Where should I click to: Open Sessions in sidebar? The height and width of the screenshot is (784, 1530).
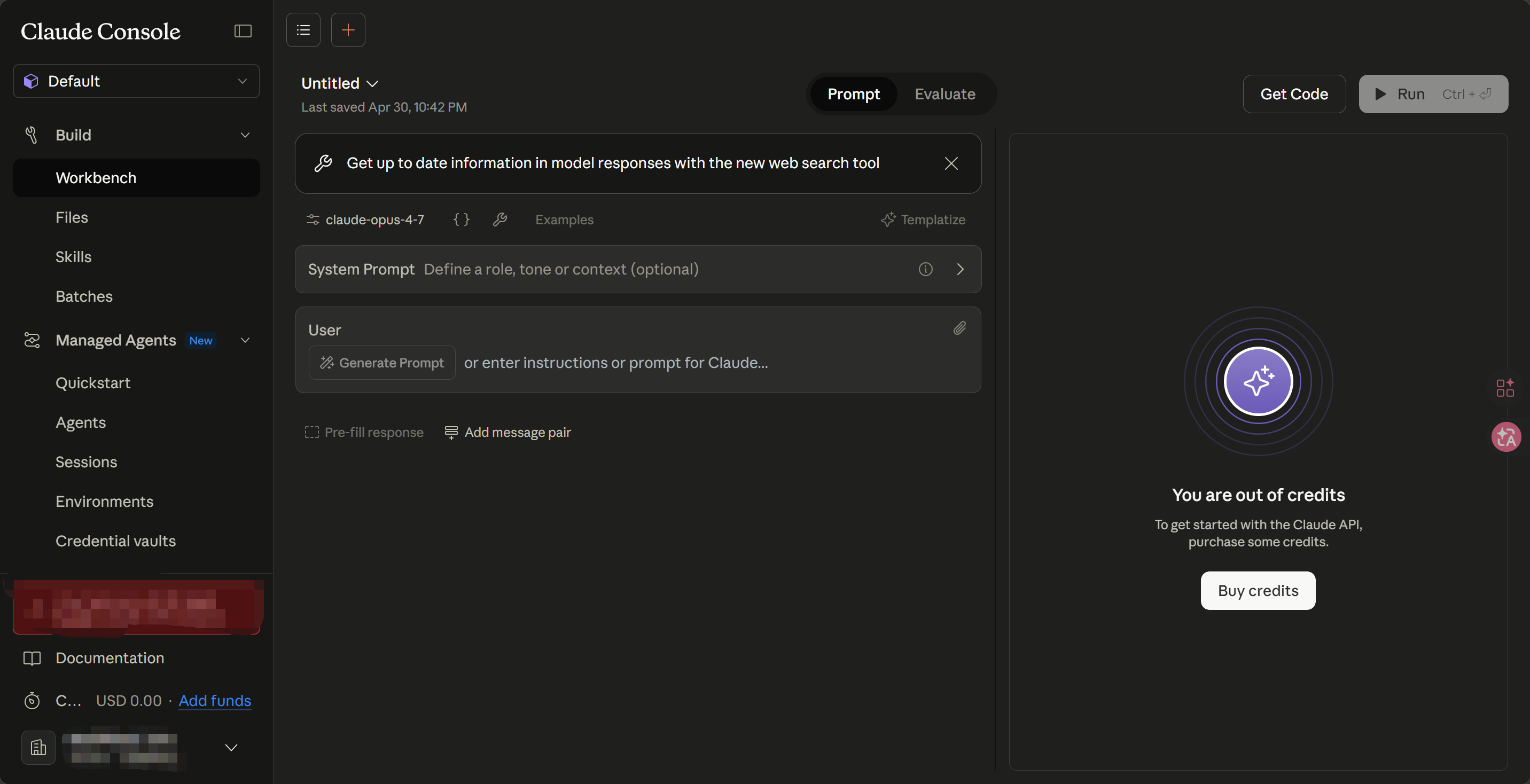(87, 462)
